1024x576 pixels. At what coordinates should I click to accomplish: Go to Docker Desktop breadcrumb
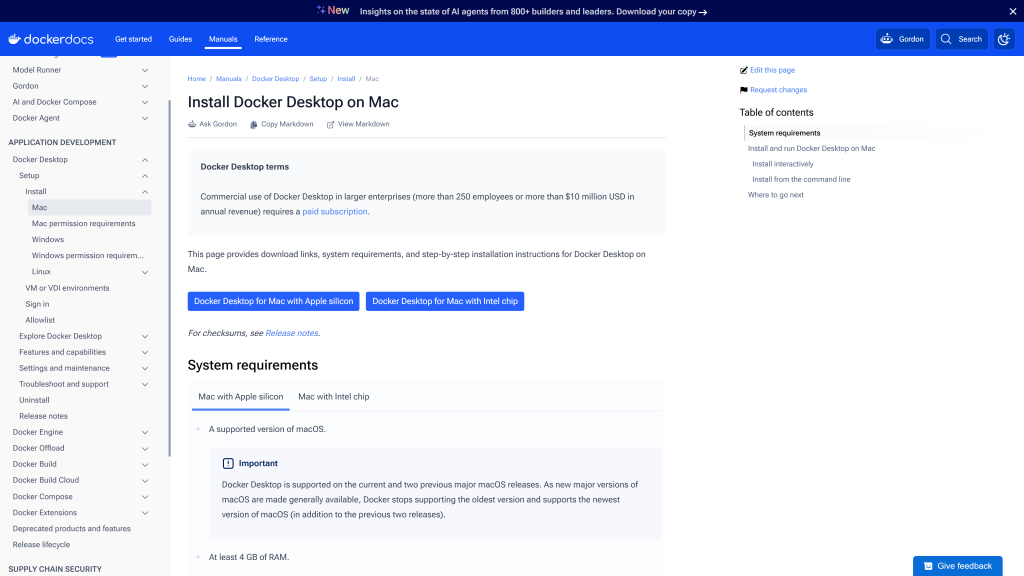click(x=276, y=78)
